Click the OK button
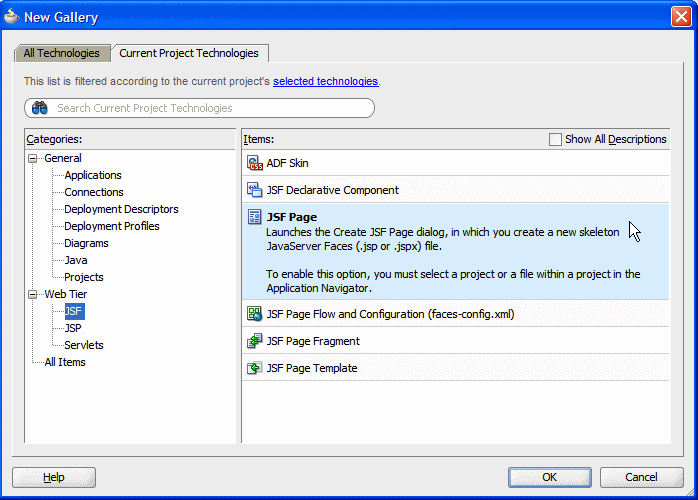This screenshot has height=500, width=698. tap(550, 477)
